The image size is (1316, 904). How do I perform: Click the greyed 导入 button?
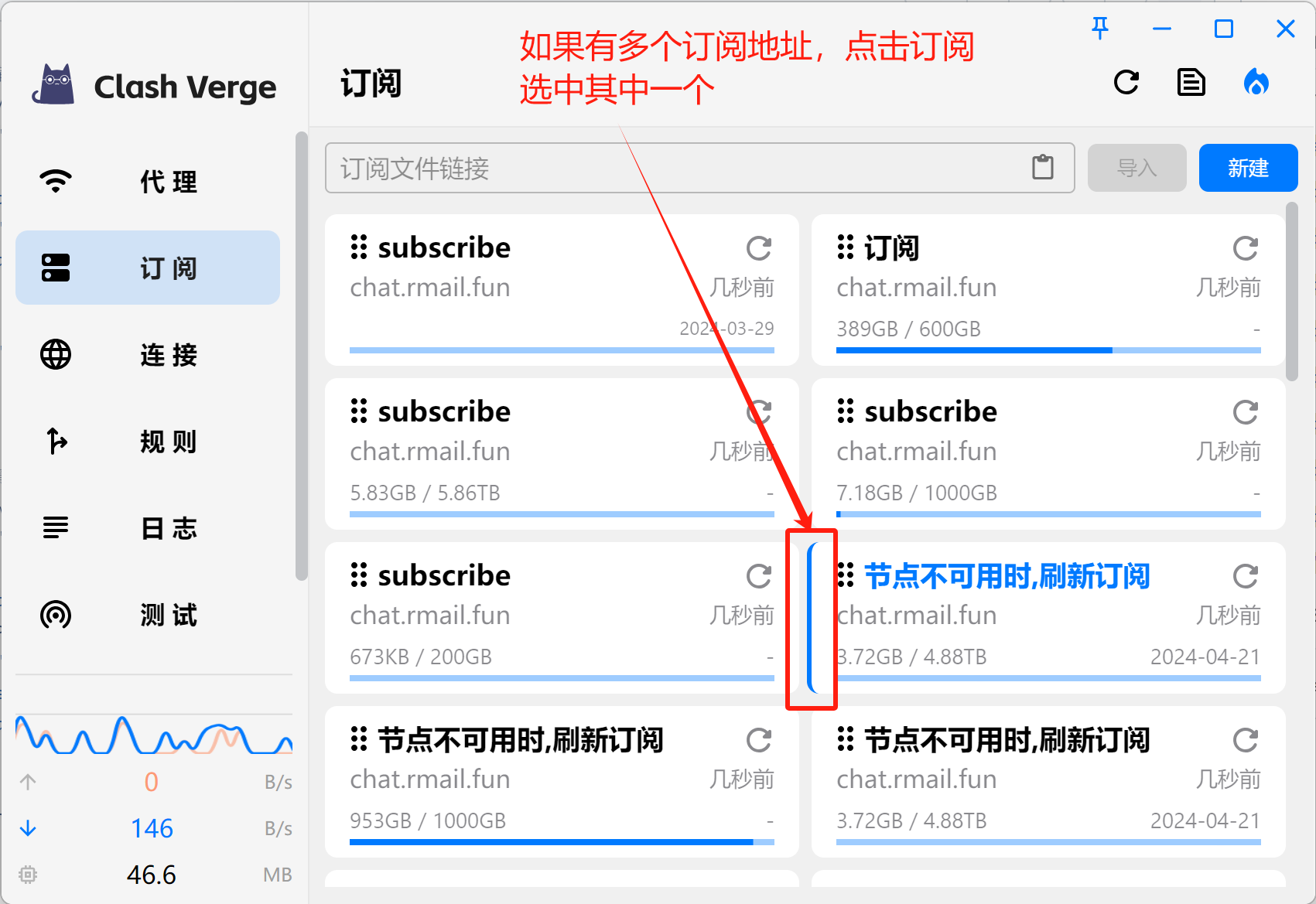(x=1137, y=168)
